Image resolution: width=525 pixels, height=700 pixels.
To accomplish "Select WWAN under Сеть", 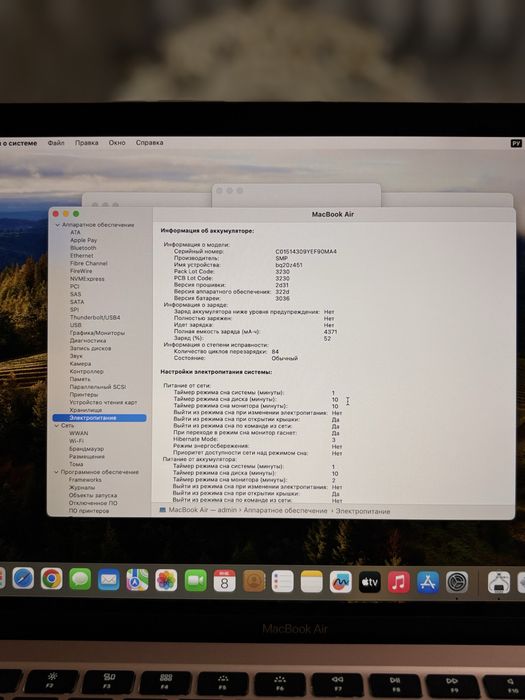I will pyautogui.click(x=79, y=433).
